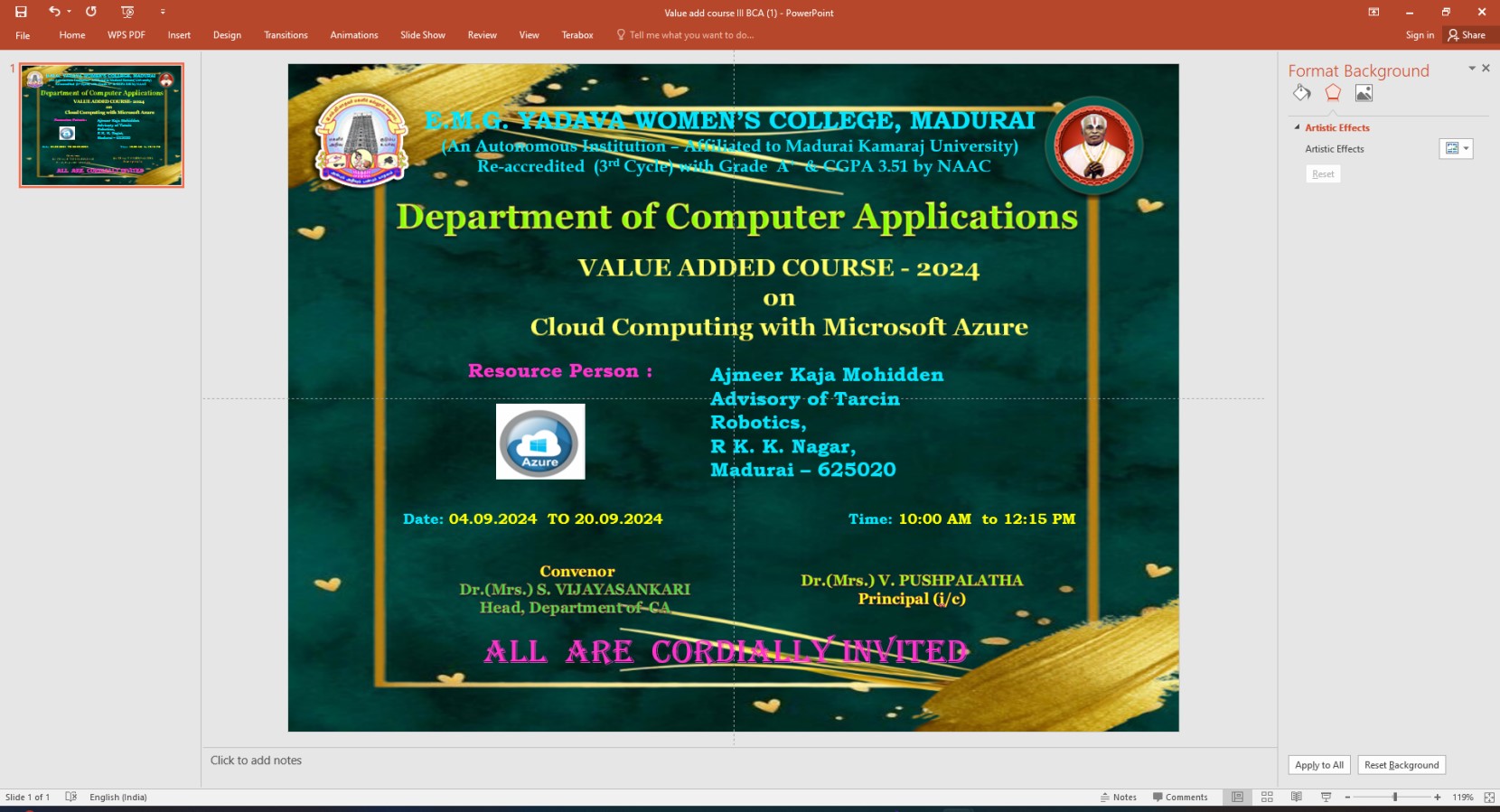Save the presentation using the floppy disk icon
Viewport: 1500px width, 812px height.
click(x=21, y=12)
